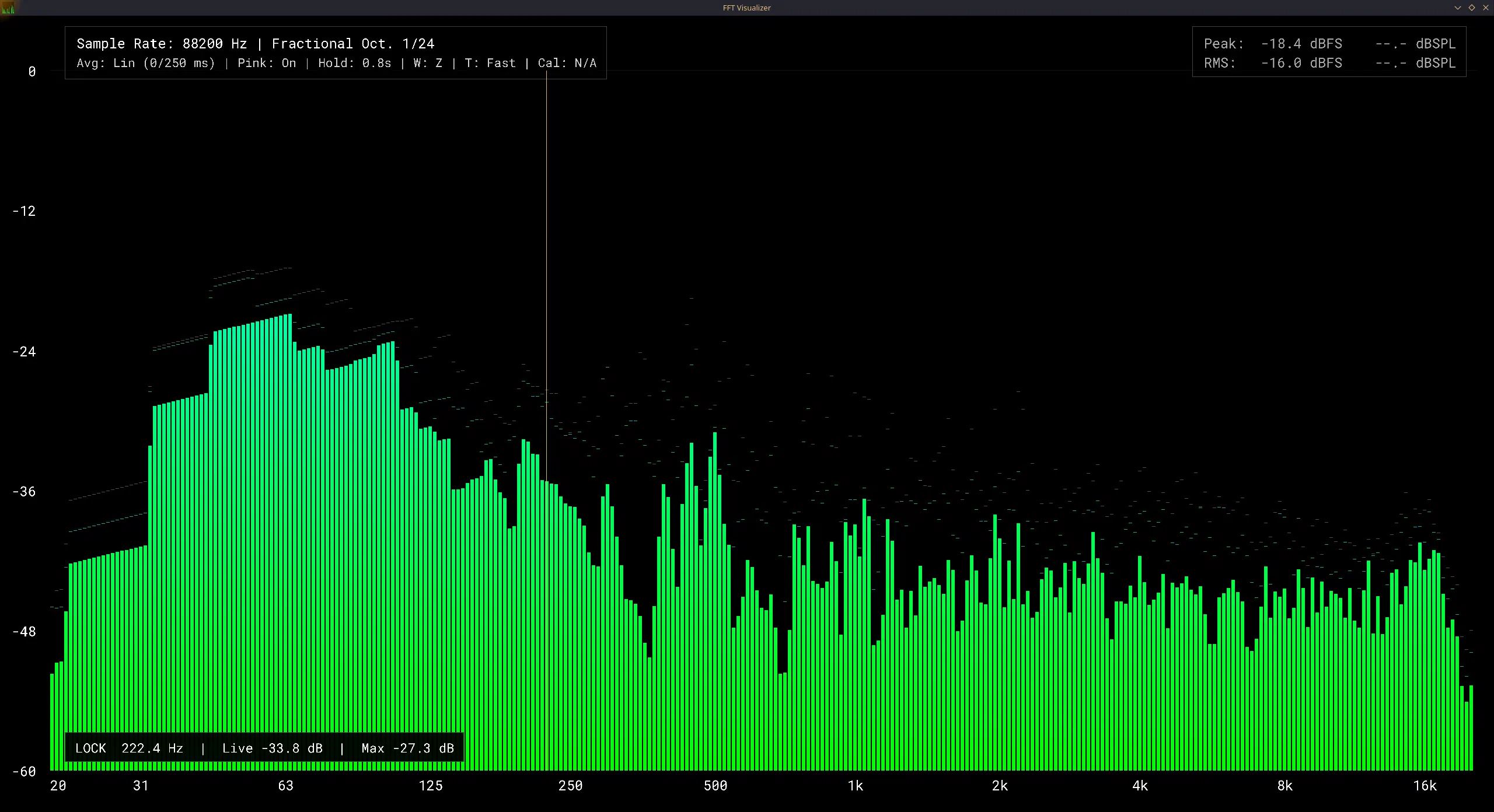1494x812 pixels.
Task: Click the '-18.4 dBFS' peak value
Action: pos(1301,44)
